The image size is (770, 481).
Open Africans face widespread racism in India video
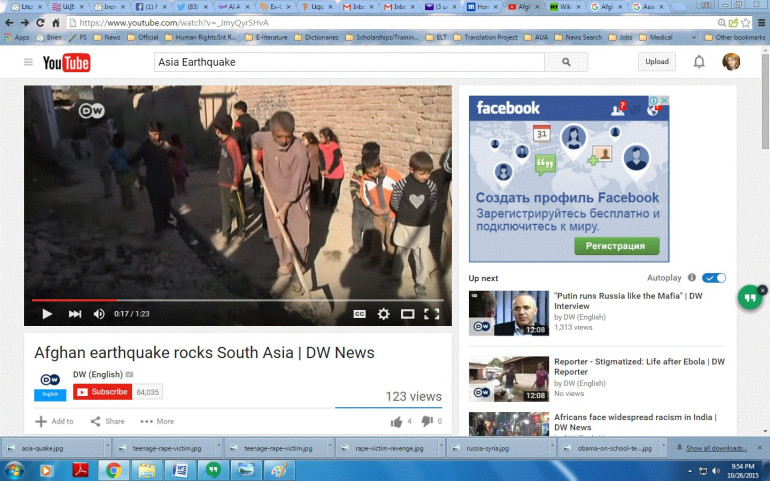635,422
